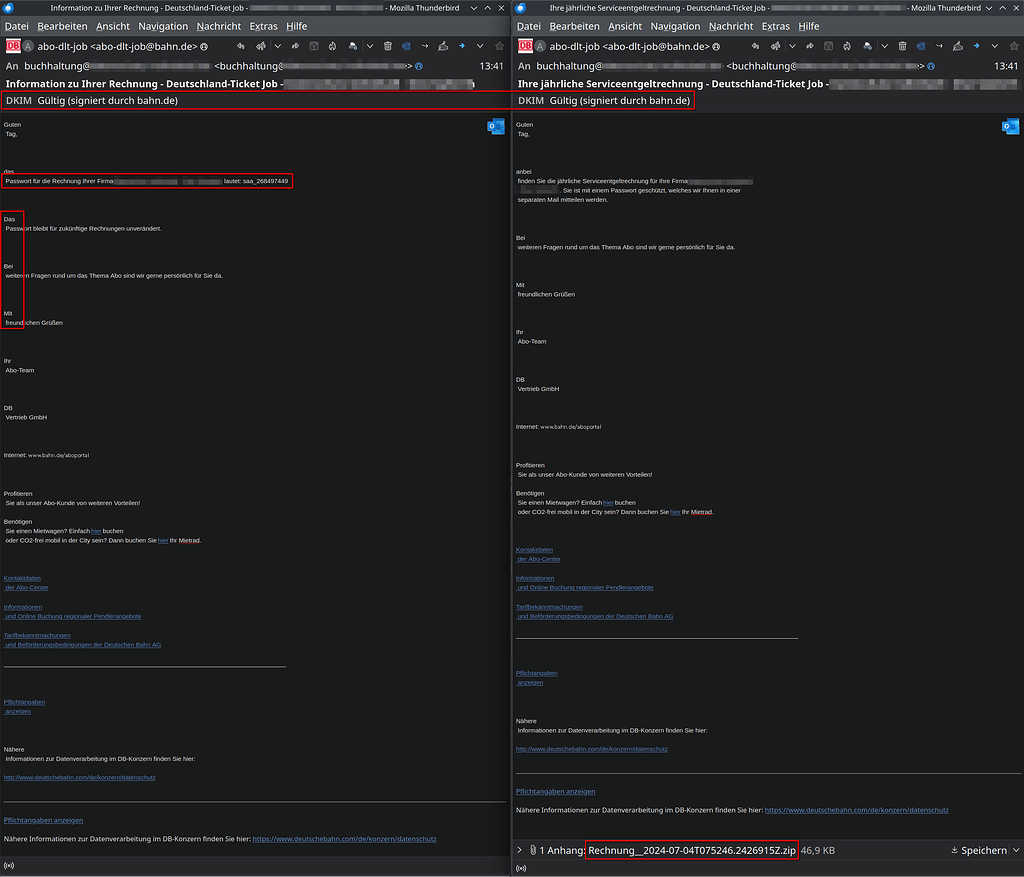Click Archive icon in left message toolbar
Screen dimensions: 1024x877
(313, 46)
